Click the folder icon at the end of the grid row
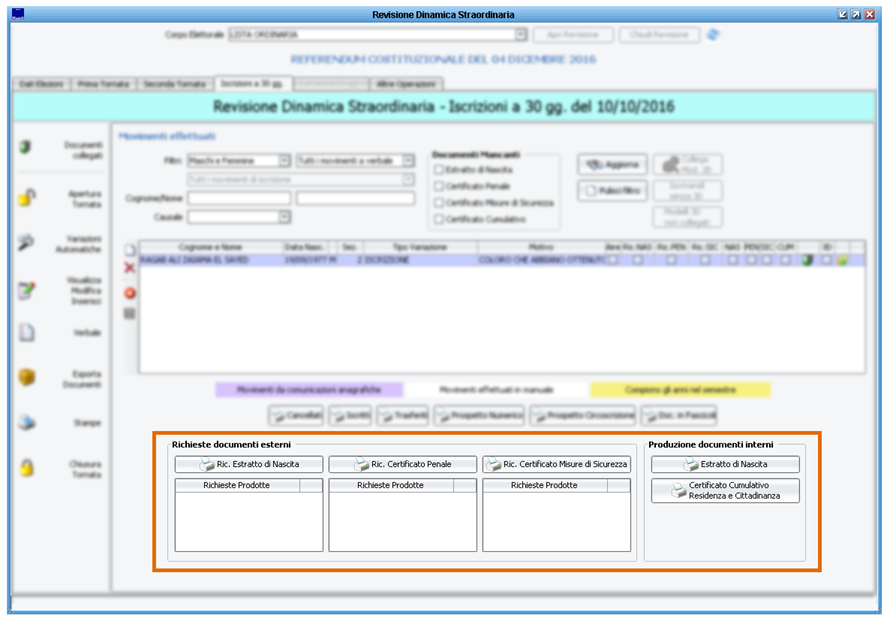This screenshot has width=890, height=618. tap(842, 260)
